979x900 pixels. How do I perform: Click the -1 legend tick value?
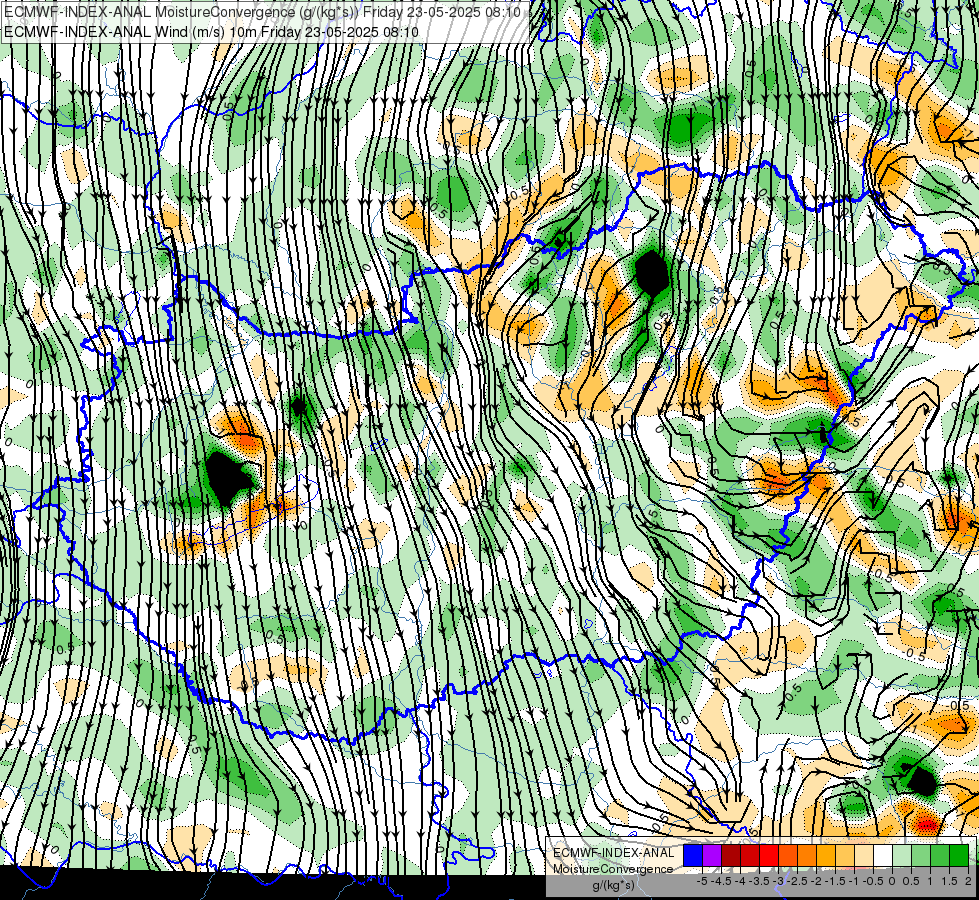(854, 881)
